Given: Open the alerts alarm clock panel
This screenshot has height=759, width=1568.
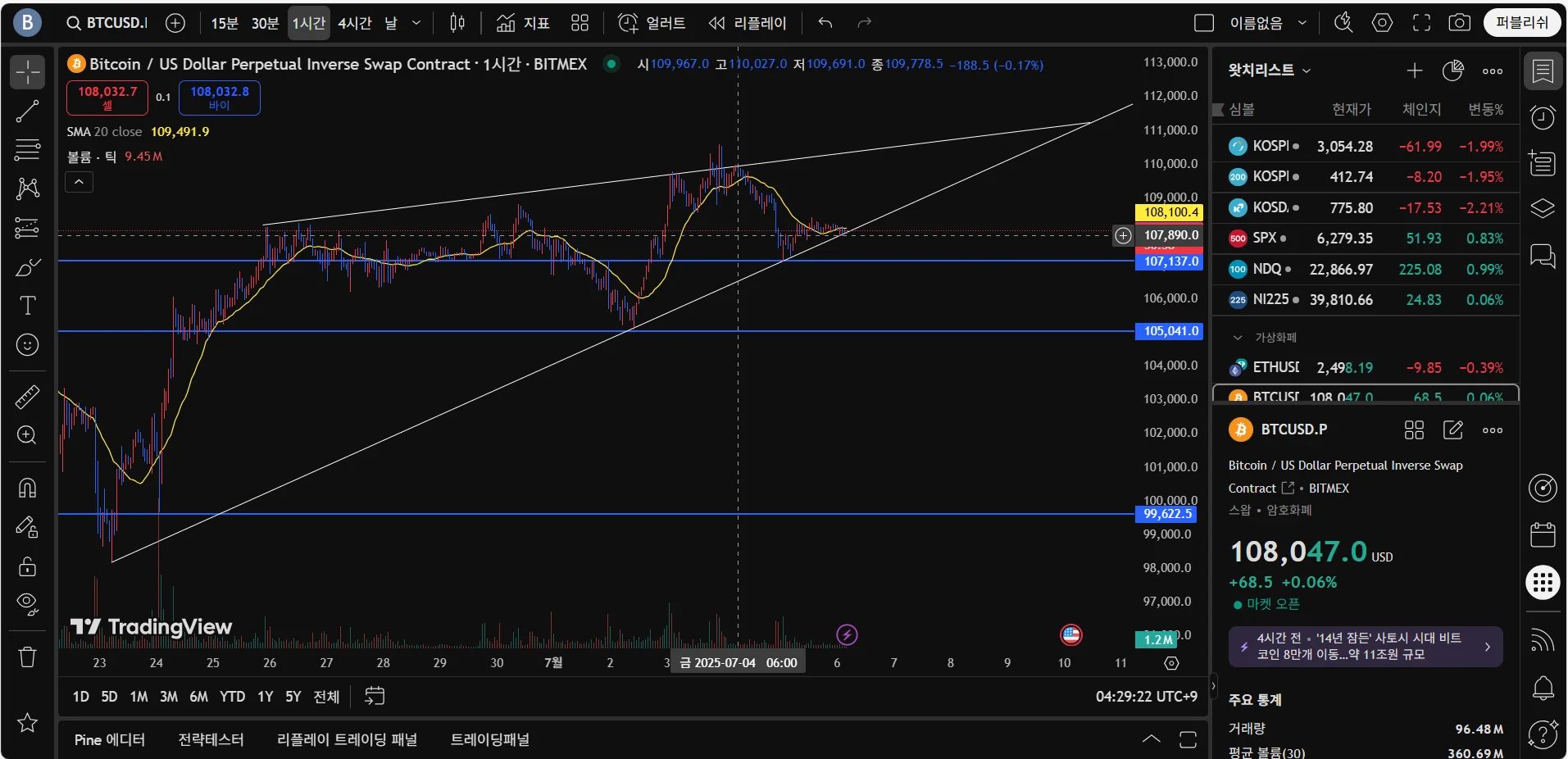Looking at the screenshot, I should (1543, 117).
